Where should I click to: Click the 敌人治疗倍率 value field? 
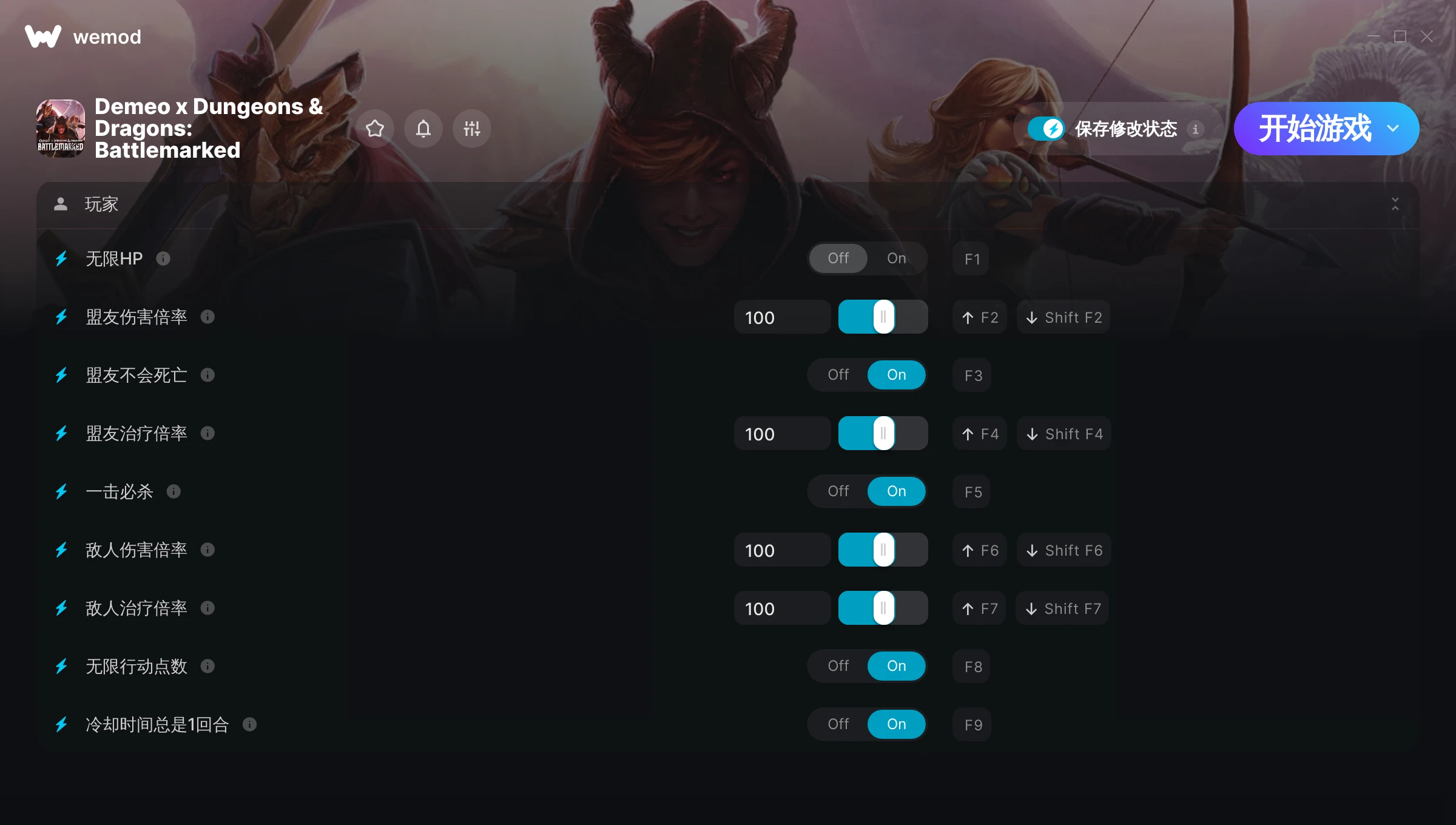[x=782, y=608]
